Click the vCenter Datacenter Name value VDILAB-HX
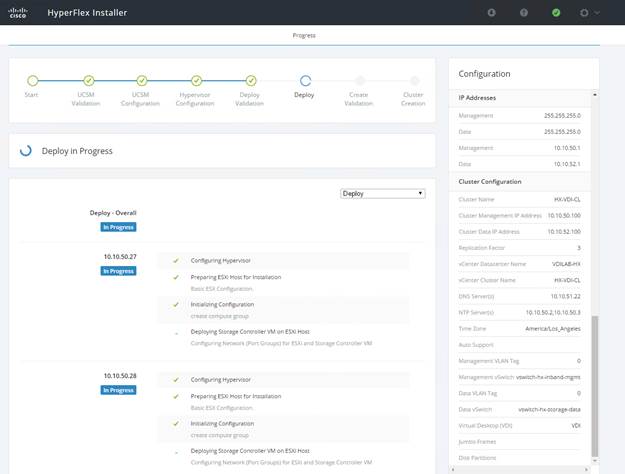This screenshot has height=474, width=625. click(566, 264)
